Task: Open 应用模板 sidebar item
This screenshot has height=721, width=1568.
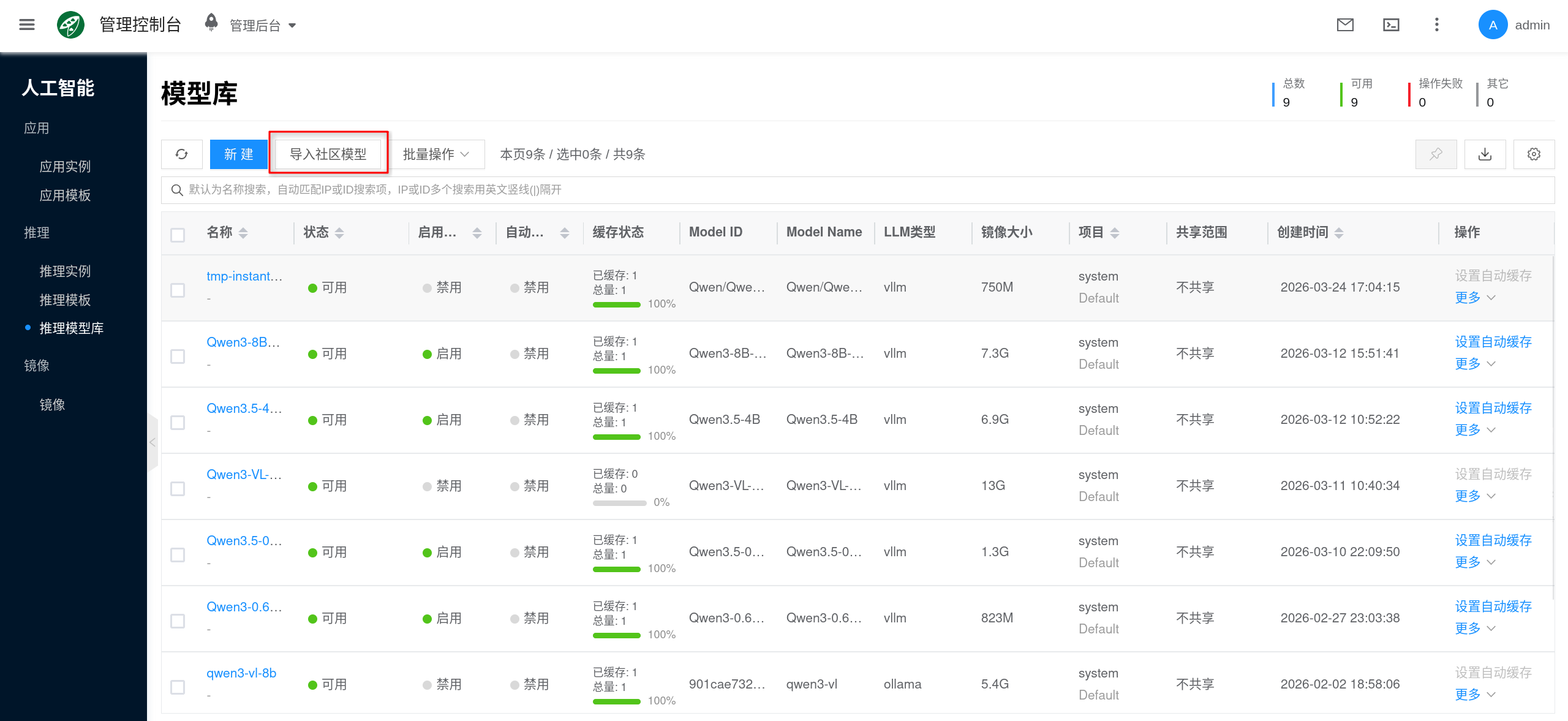Action: tap(65, 195)
